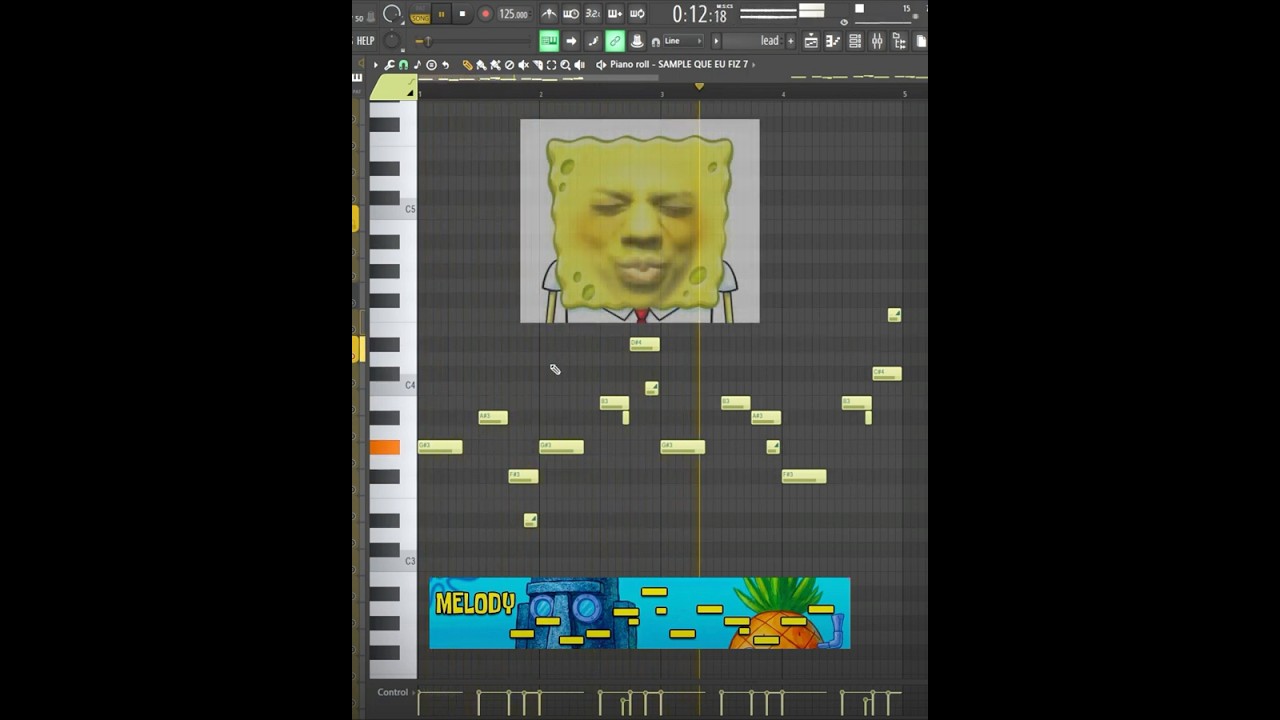Click speaker icon beside Piano roll title
The width and height of the screenshot is (1280, 720).
[601, 65]
